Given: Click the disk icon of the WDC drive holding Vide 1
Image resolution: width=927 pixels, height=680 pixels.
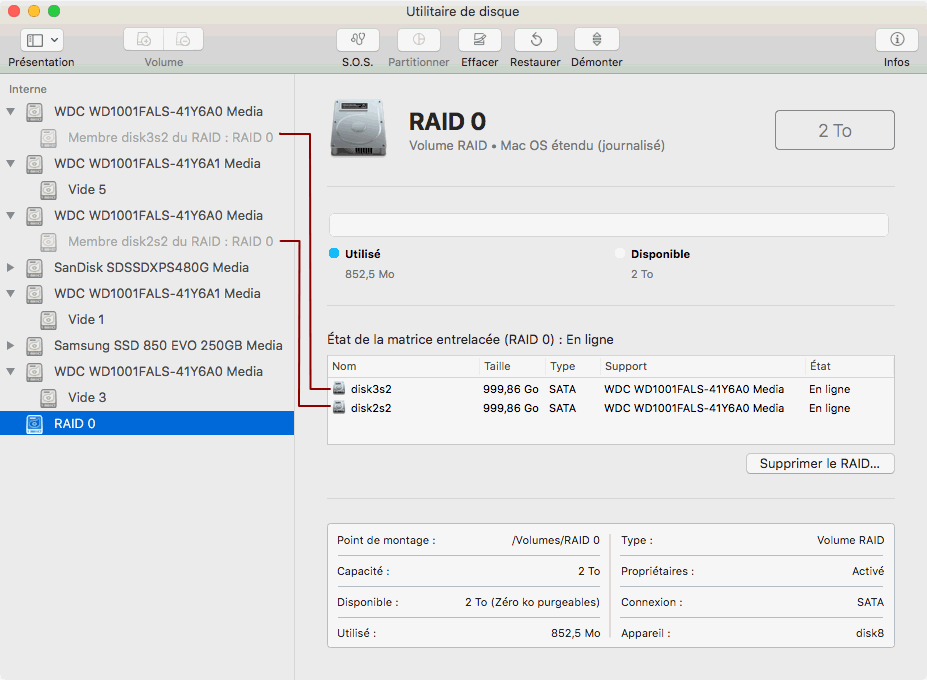Looking at the screenshot, I should point(34,294).
